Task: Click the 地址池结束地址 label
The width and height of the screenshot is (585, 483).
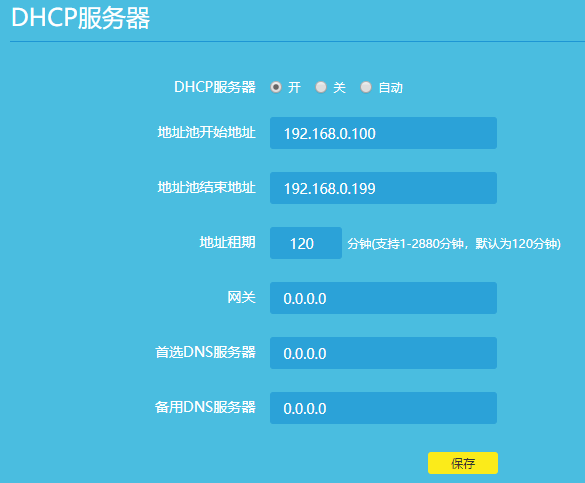Action: pos(206,187)
